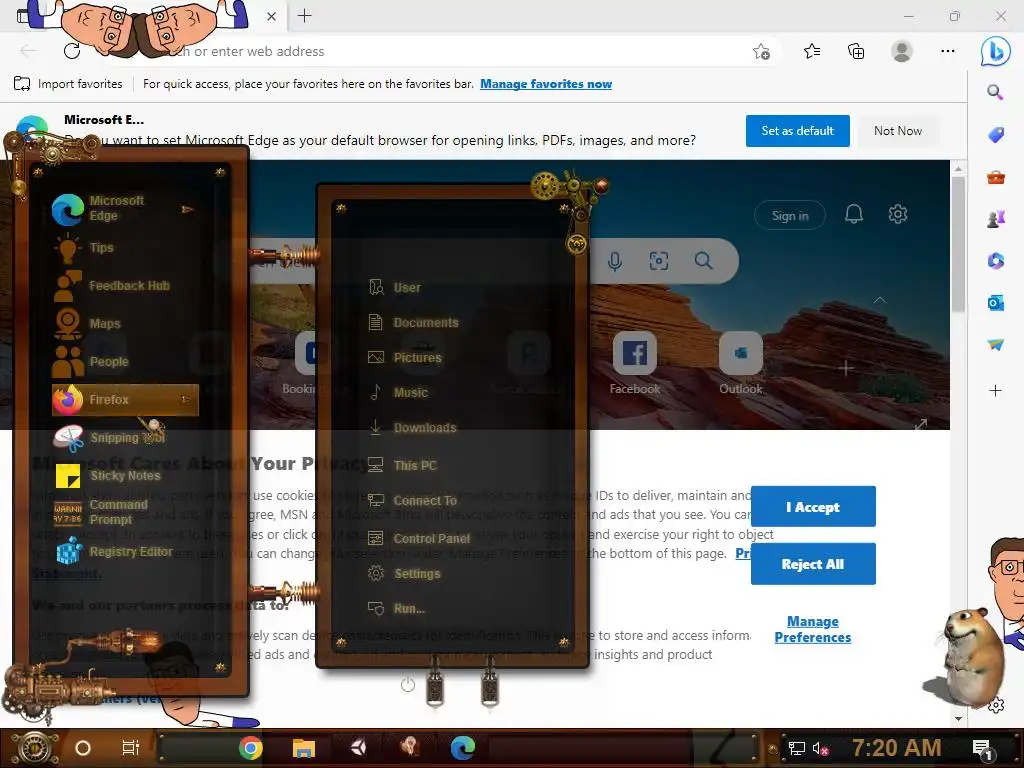Open Documents in start menu
The height and width of the screenshot is (768, 1024).
413,323
